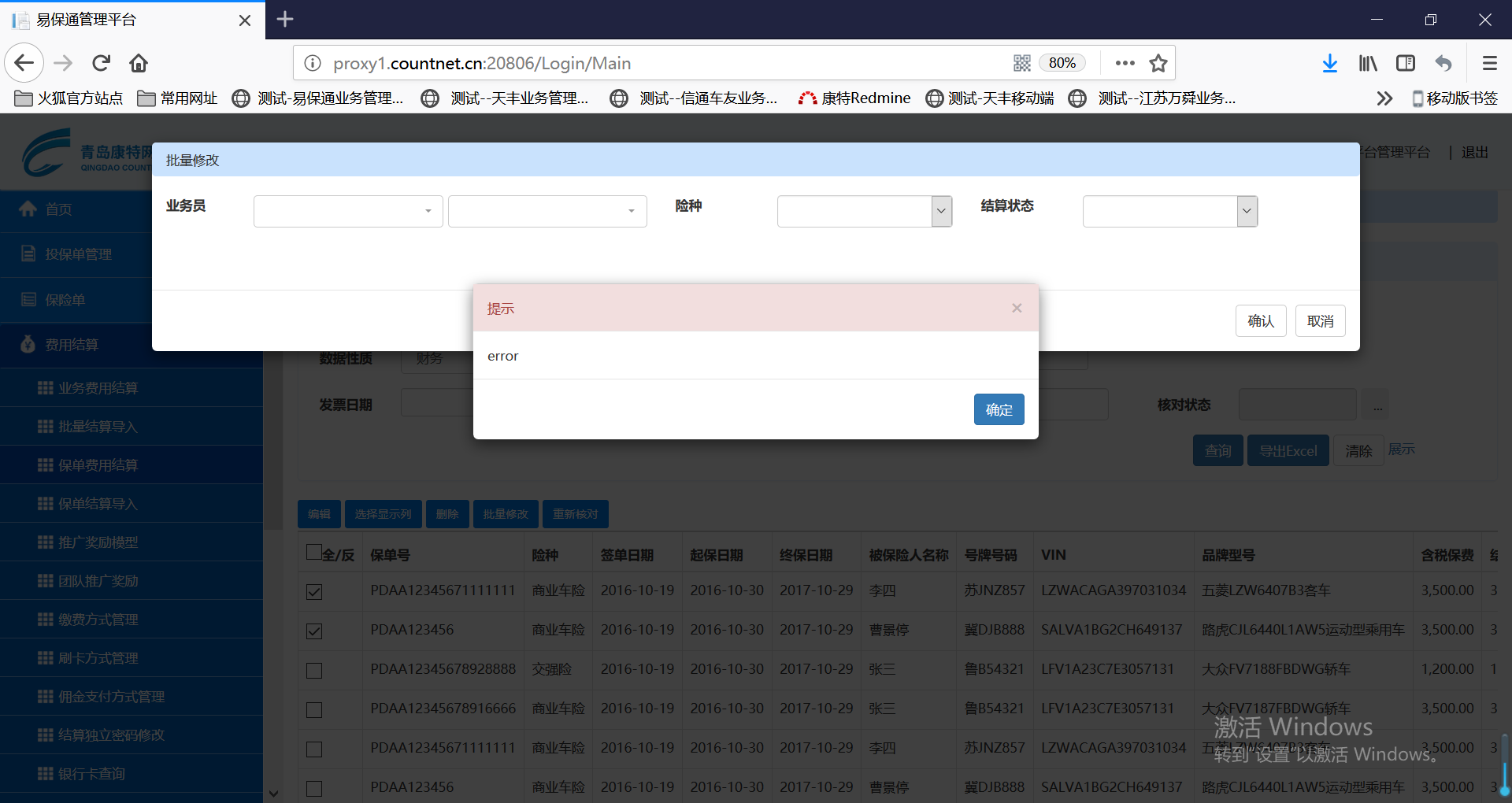Bookmark this page with the star icon

pos(1158,63)
